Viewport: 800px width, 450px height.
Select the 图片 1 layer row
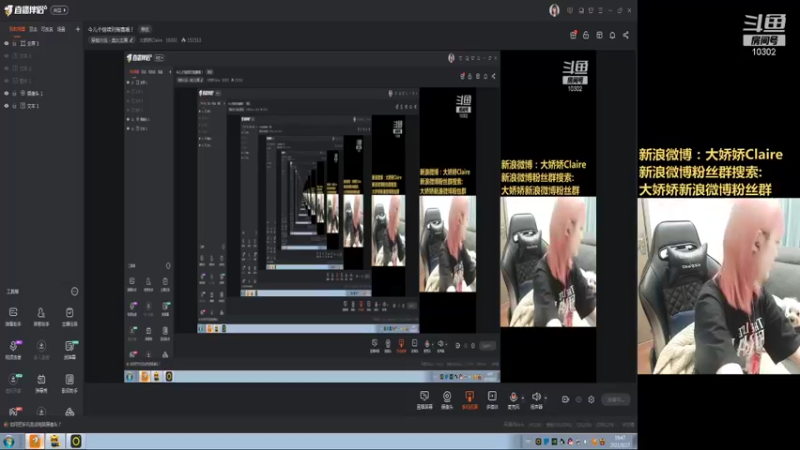[x=41, y=81]
